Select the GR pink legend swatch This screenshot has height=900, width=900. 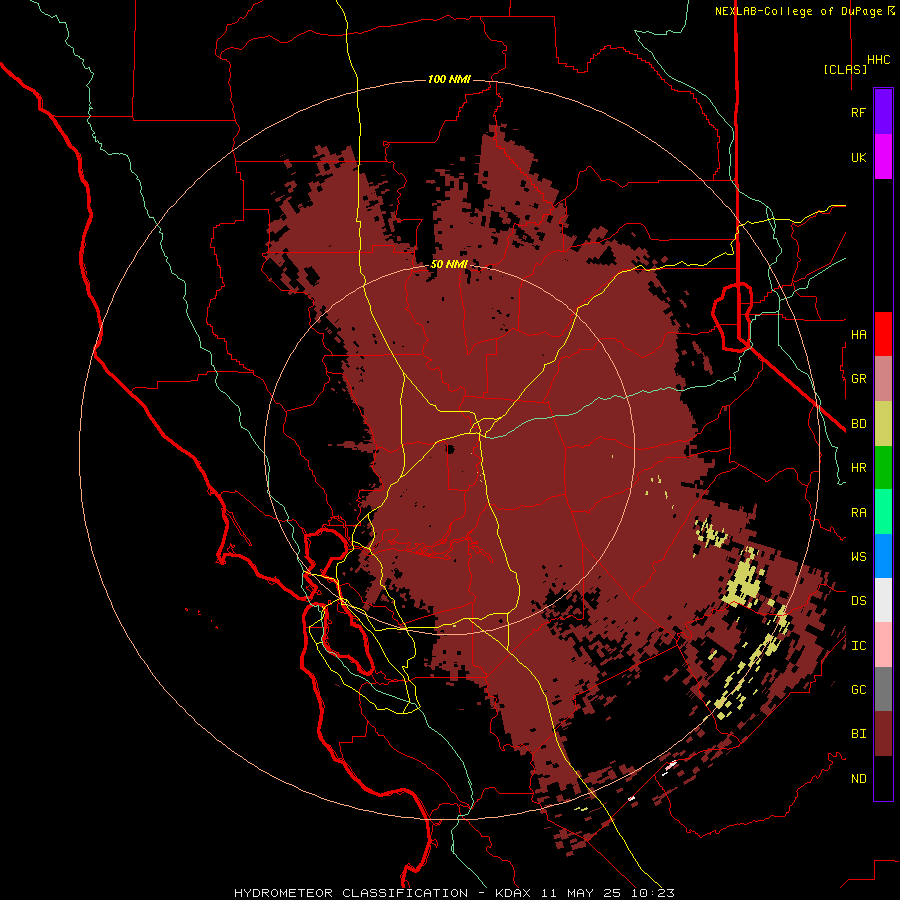click(883, 379)
